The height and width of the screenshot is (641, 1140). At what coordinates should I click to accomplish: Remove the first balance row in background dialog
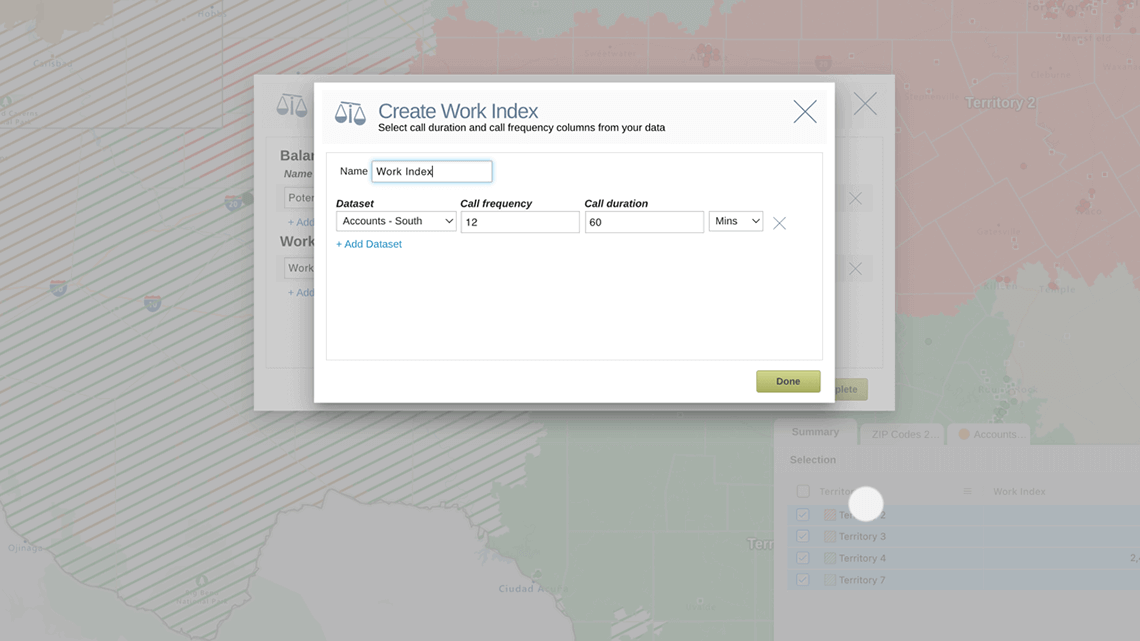tap(856, 198)
